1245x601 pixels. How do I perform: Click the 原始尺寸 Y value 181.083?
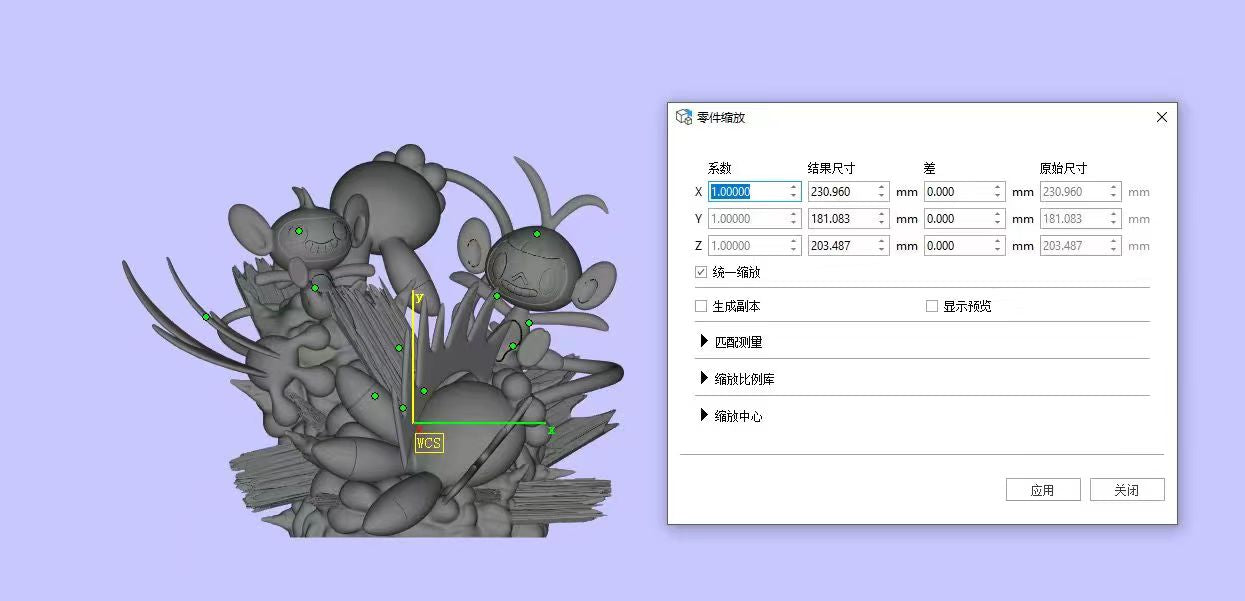[1081, 218]
